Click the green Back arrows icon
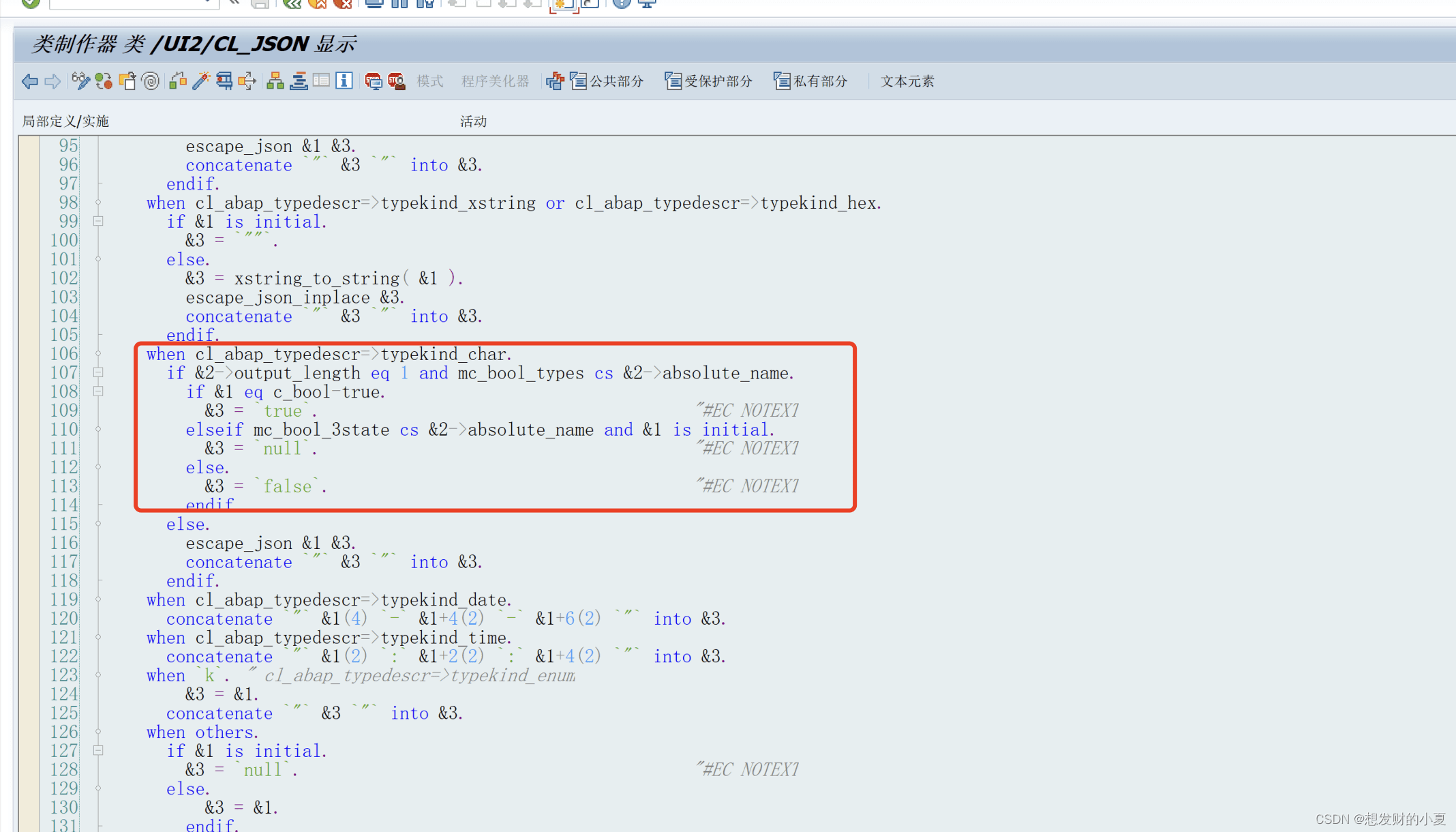The height and width of the screenshot is (832, 1456). coord(292,3)
